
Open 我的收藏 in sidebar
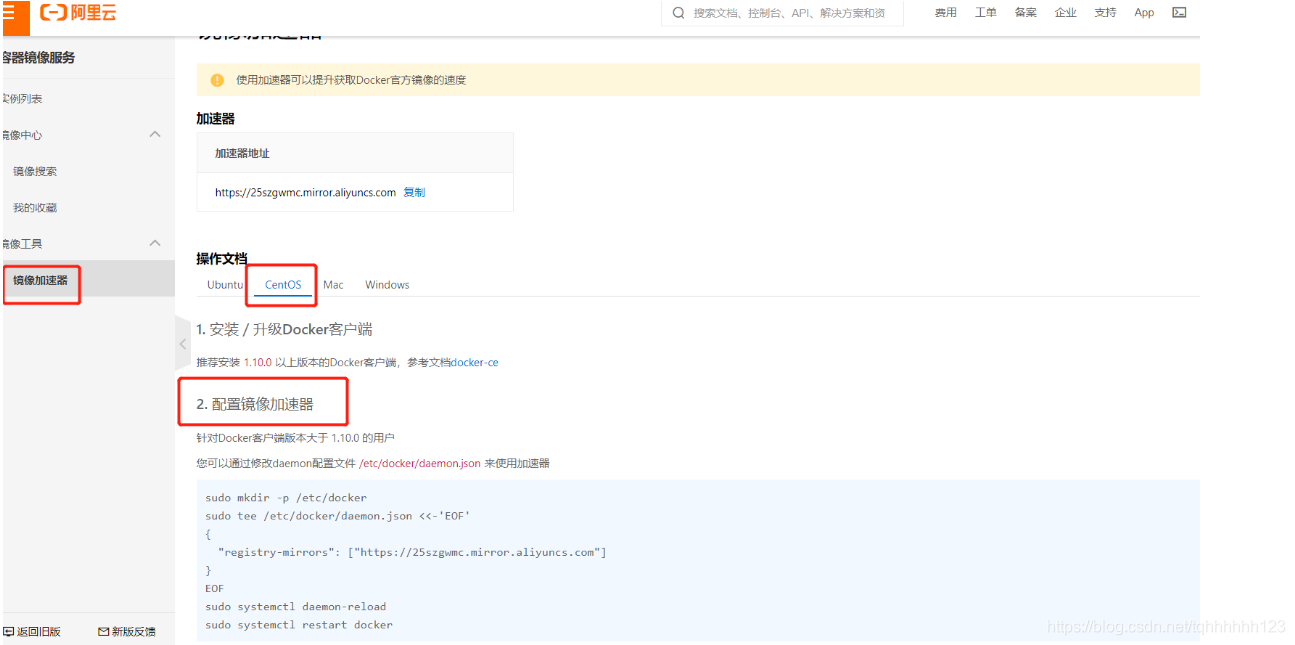click(x=35, y=207)
